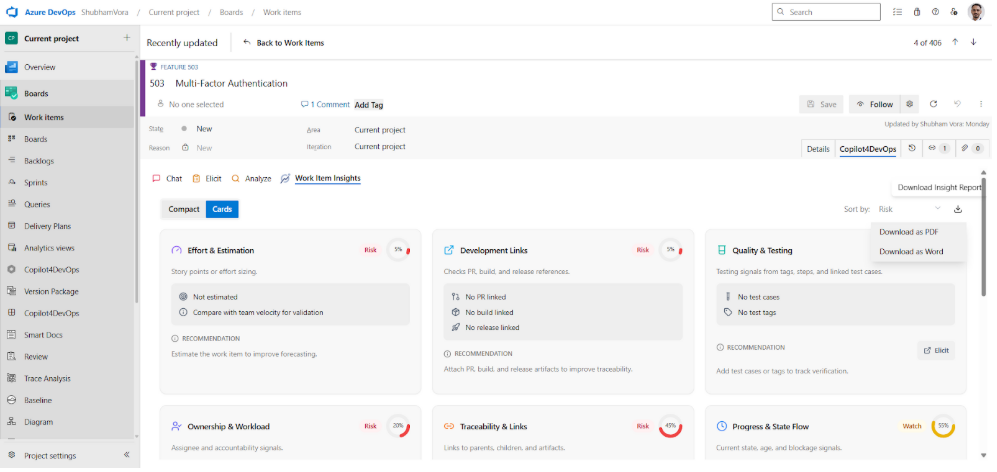Switch to Compact view
The image size is (997, 472).
184,209
